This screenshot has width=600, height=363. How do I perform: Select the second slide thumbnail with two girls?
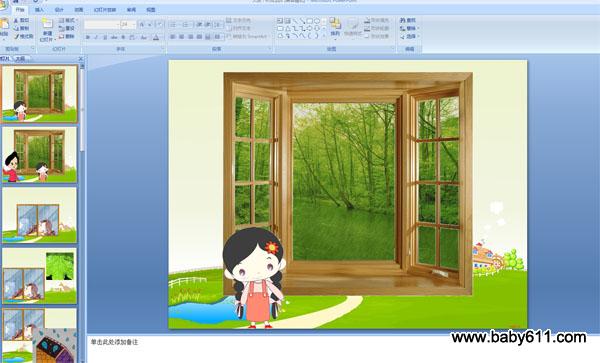(x=39, y=155)
